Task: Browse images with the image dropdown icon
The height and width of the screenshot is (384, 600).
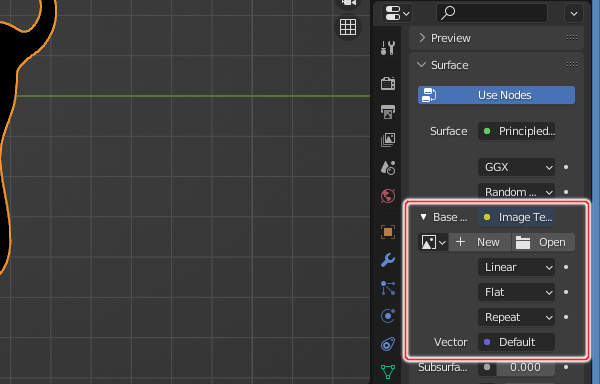Action: click(433, 242)
